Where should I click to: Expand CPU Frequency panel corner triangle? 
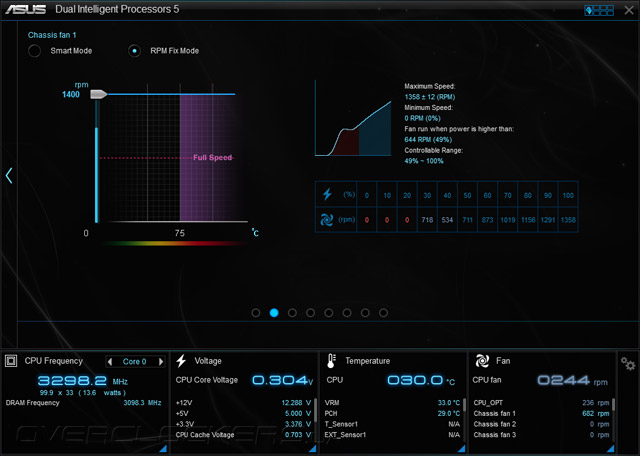click(163, 449)
